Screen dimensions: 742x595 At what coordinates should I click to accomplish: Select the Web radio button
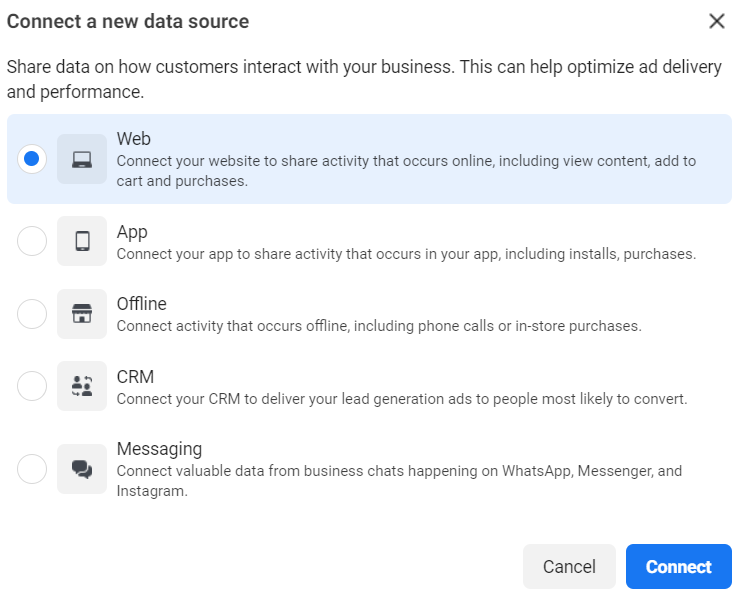[x=32, y=159]
